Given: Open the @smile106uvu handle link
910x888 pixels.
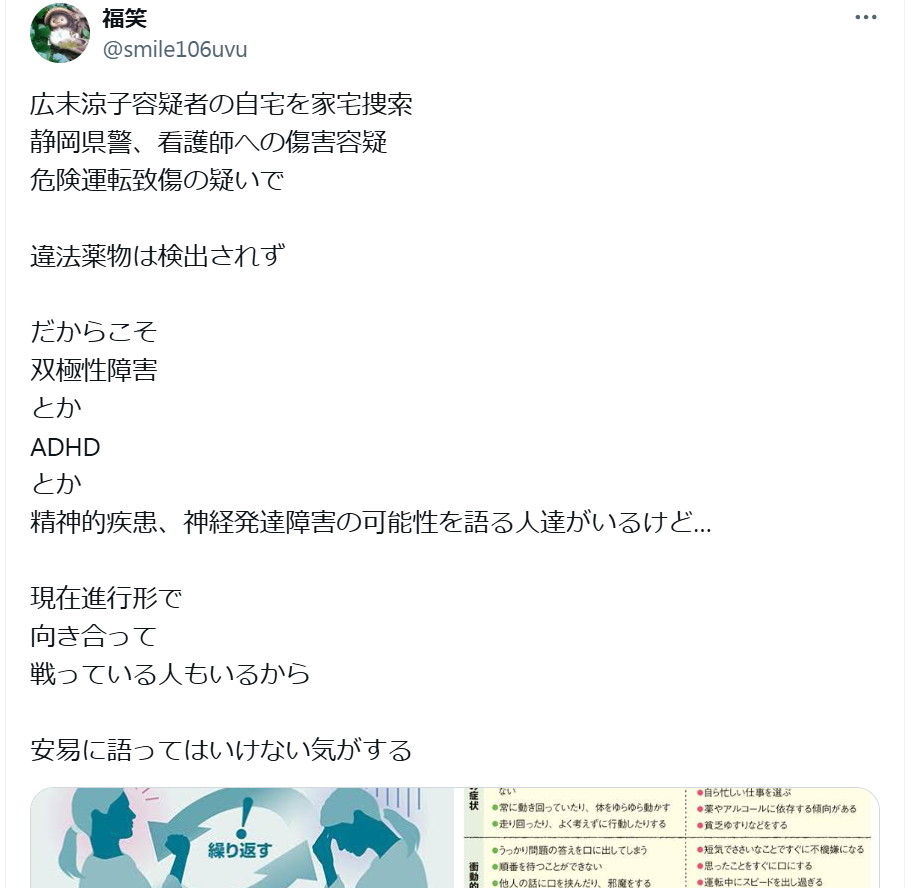Looking at the screenshot, I should (175, 50).
